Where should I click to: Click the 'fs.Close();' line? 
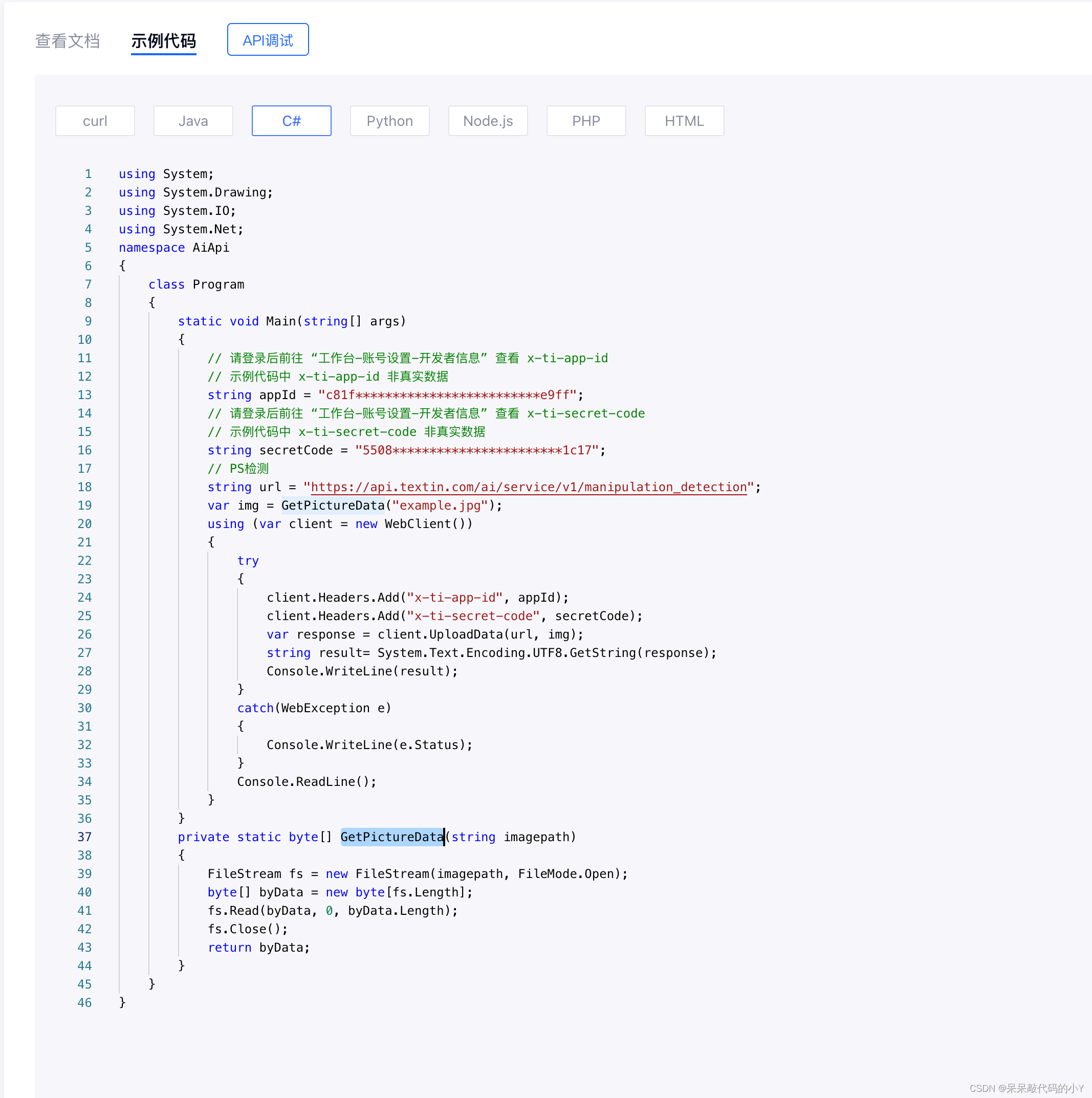click(x=248, y=929)
